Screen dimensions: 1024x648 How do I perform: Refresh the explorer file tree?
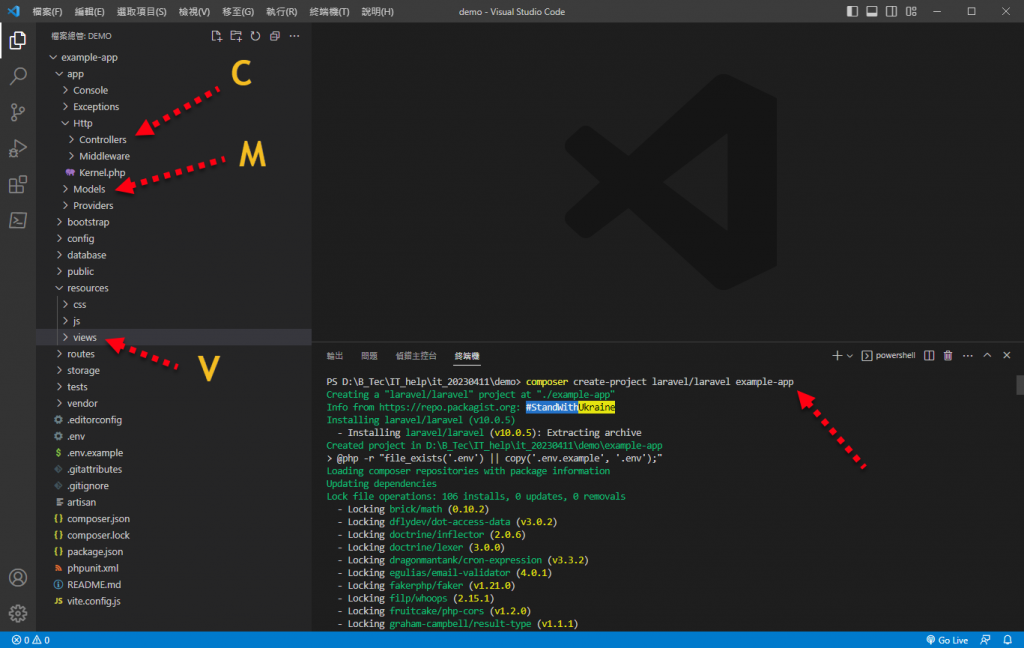point(255,36)
